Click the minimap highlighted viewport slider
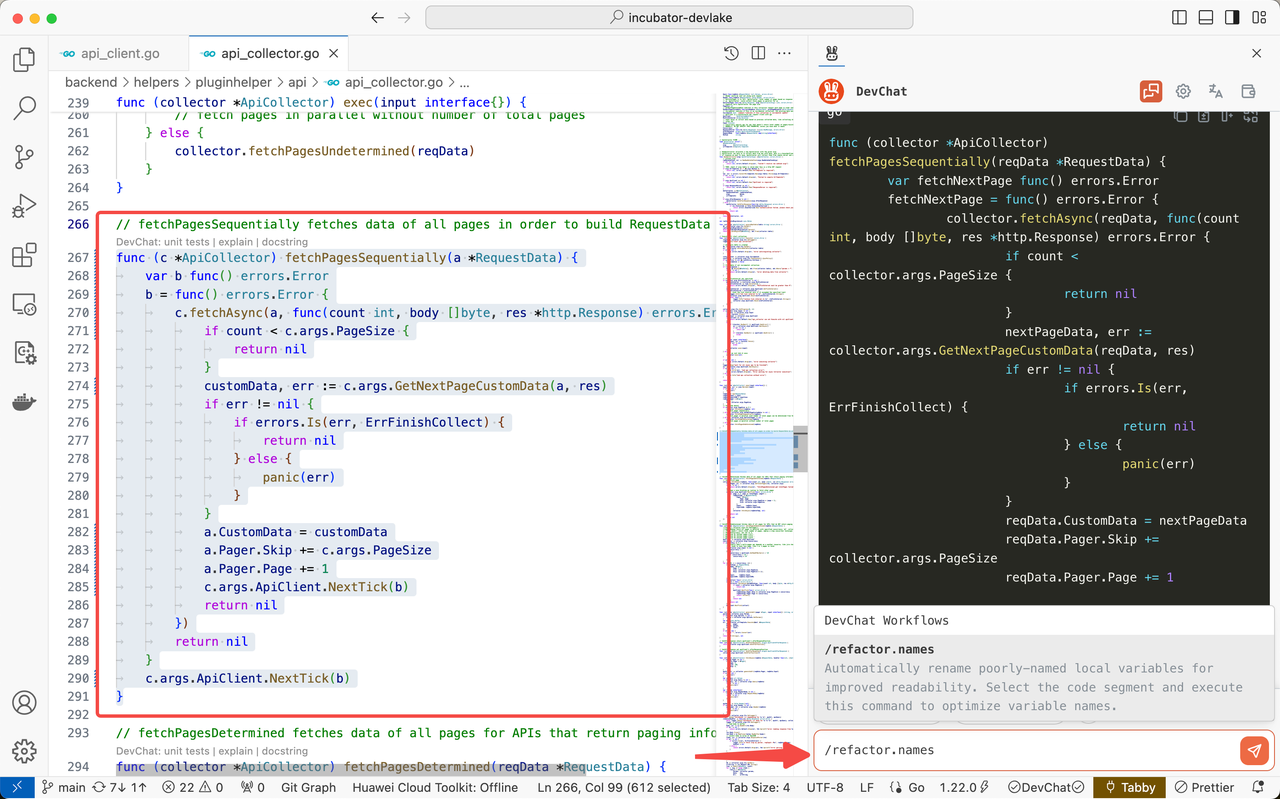 click(x=755, y=450)
